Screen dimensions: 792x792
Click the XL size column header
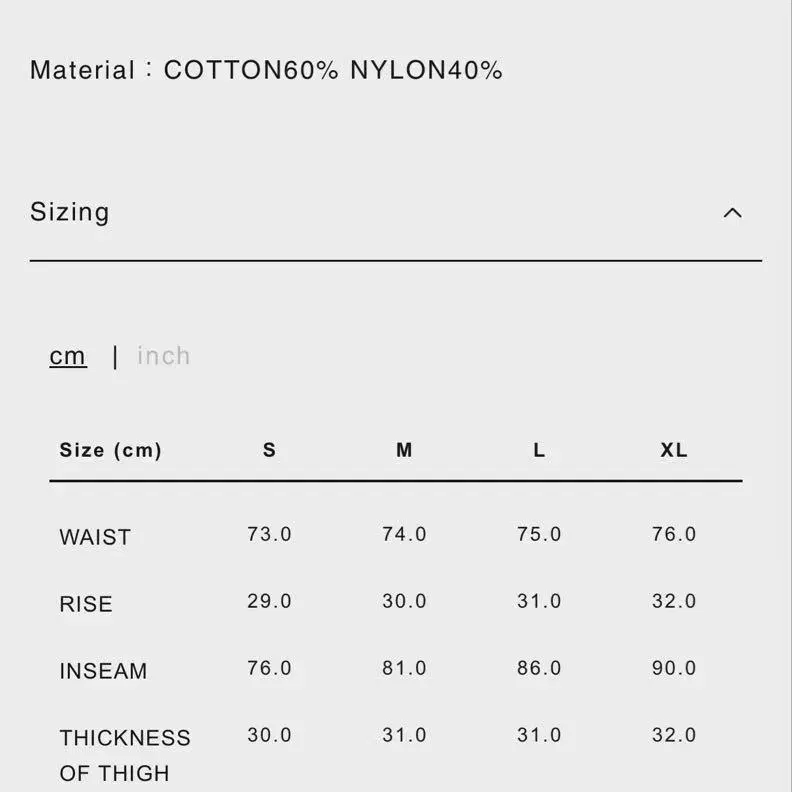[674, 450]
